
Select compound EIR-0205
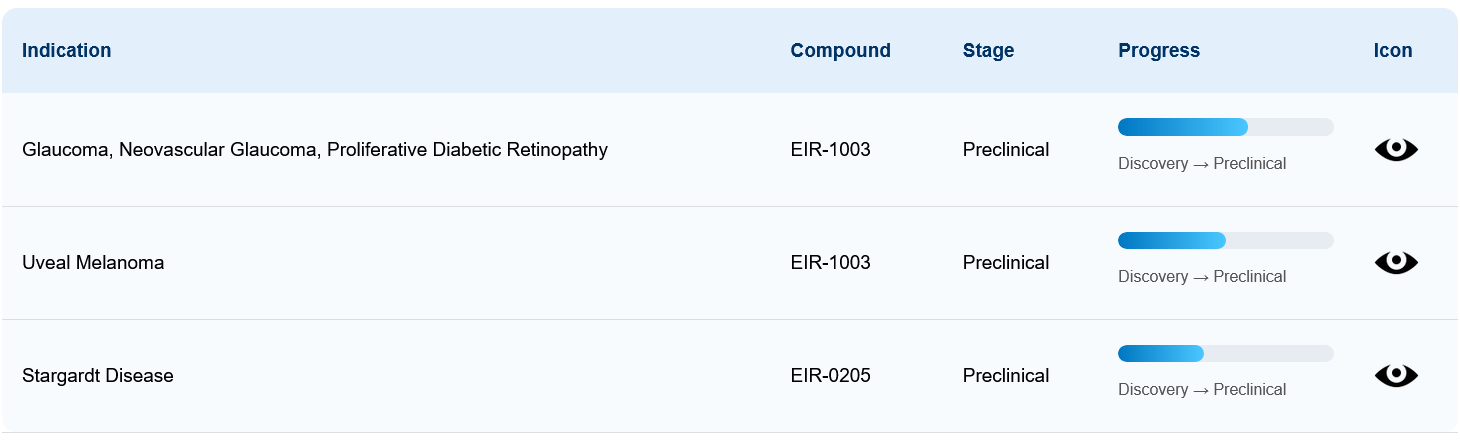point(830,376)
